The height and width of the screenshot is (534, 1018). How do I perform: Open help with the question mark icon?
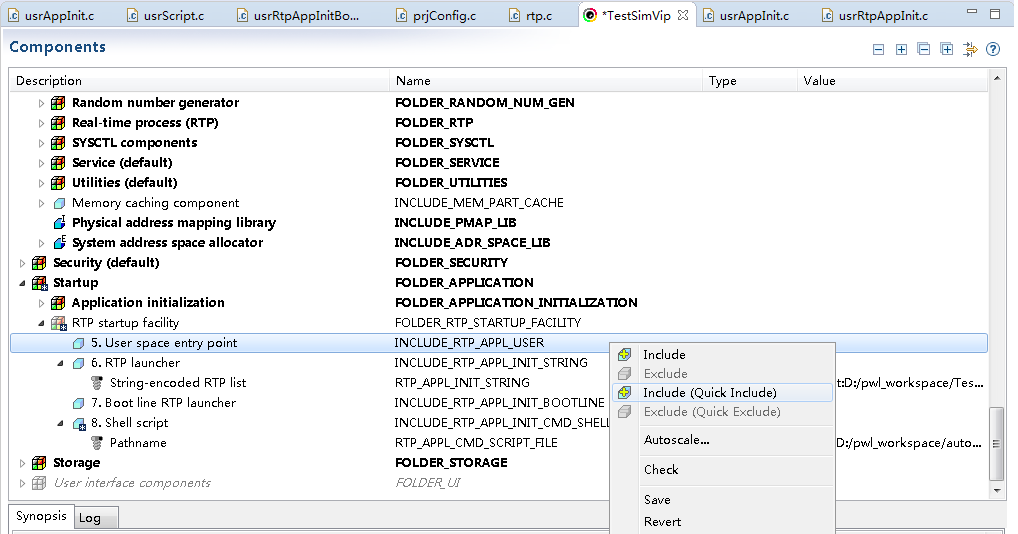[x=993, y=49]
